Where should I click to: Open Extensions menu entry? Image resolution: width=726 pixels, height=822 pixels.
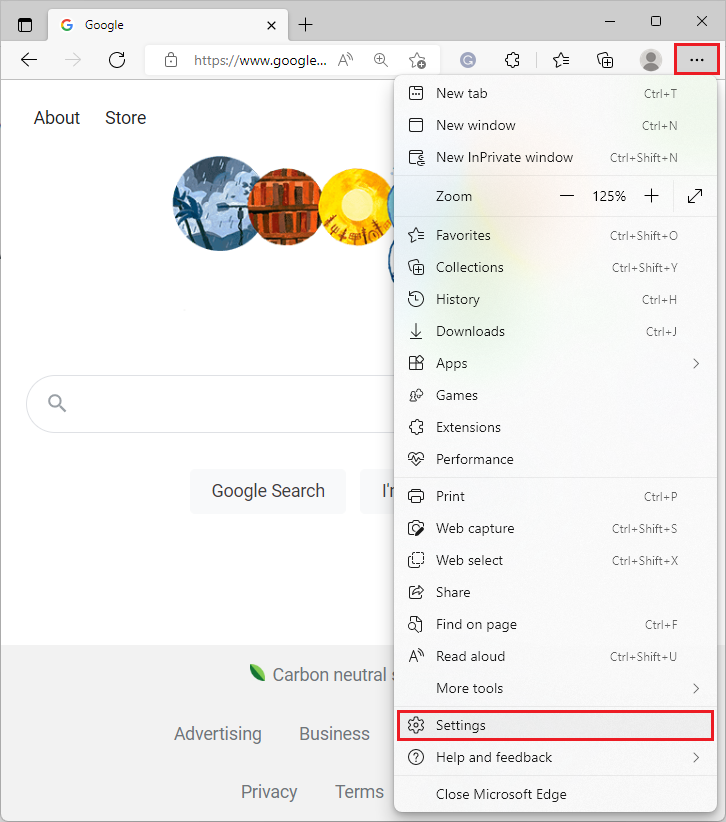(555, 427)
